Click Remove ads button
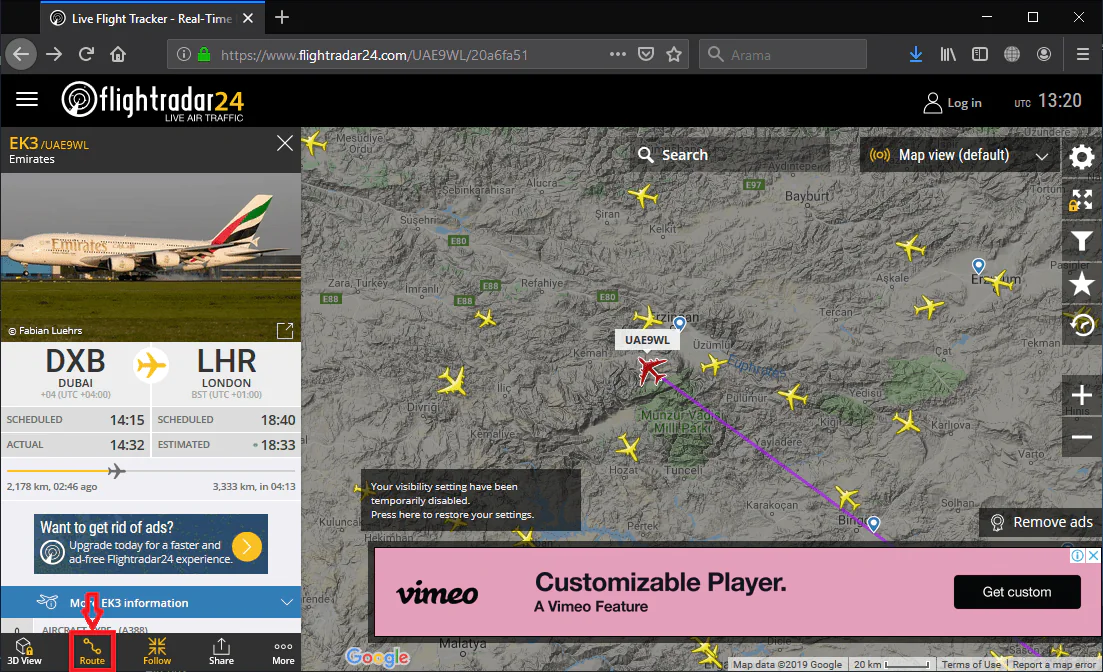The width and height of the screenshot is (1103, 672). (1042, 522)
